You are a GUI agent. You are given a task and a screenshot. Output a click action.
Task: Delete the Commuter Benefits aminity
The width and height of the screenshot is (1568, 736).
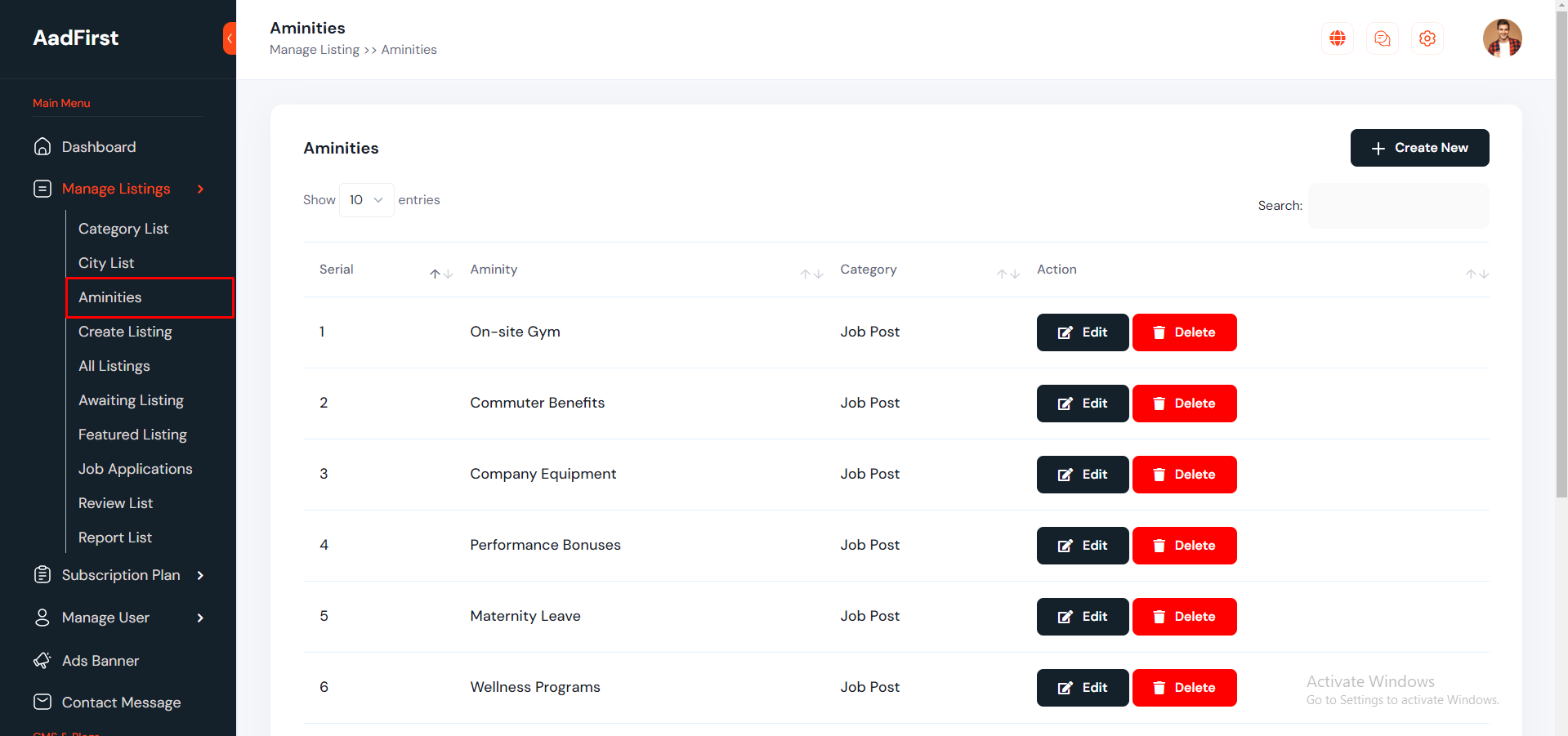click(1184, 404)
